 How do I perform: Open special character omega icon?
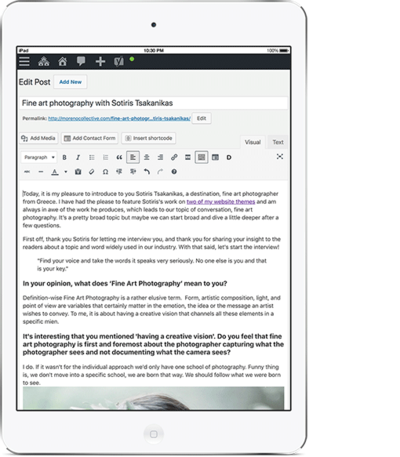[105, 172]
